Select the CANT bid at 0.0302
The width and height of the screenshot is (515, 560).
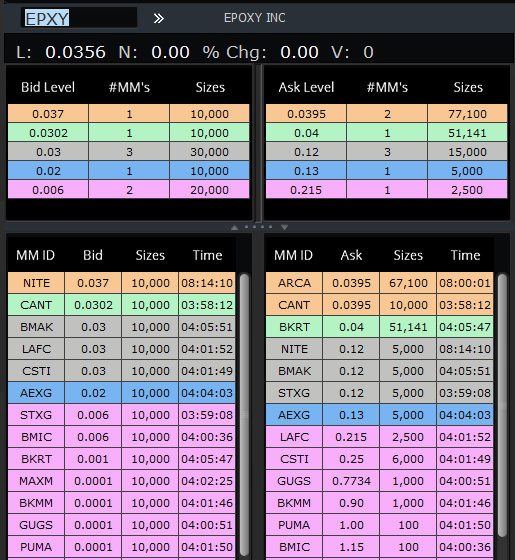122,305
